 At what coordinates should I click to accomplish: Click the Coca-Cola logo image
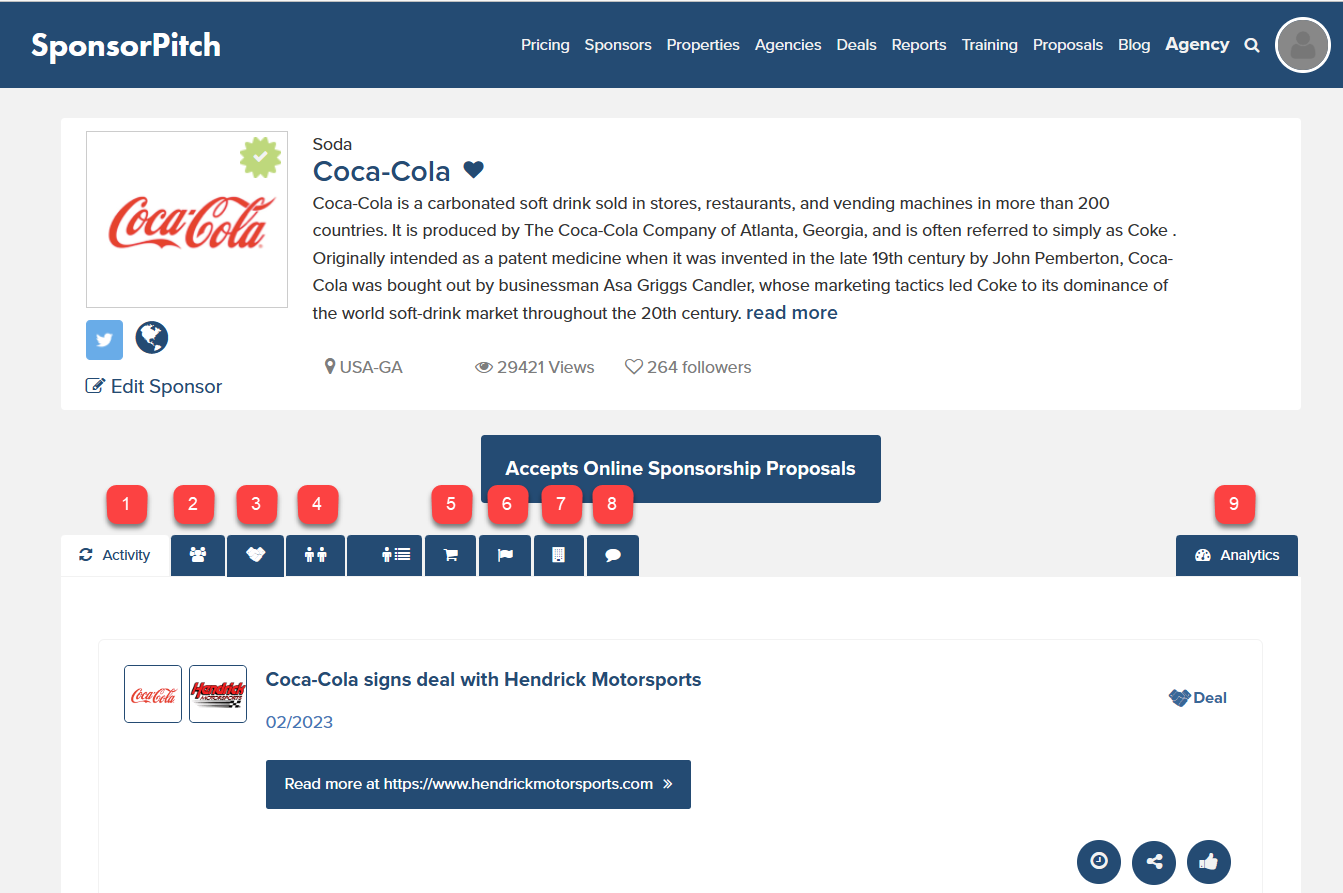pyautogui.click(x=187, y=219)
